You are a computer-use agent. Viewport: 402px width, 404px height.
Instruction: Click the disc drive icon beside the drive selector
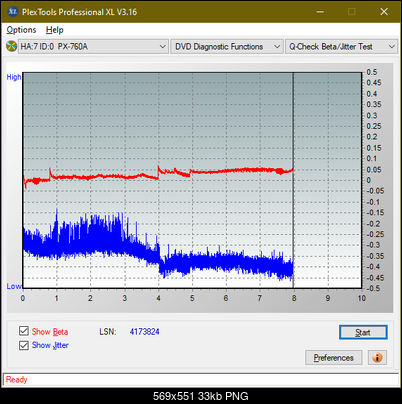tap(12, 46)
